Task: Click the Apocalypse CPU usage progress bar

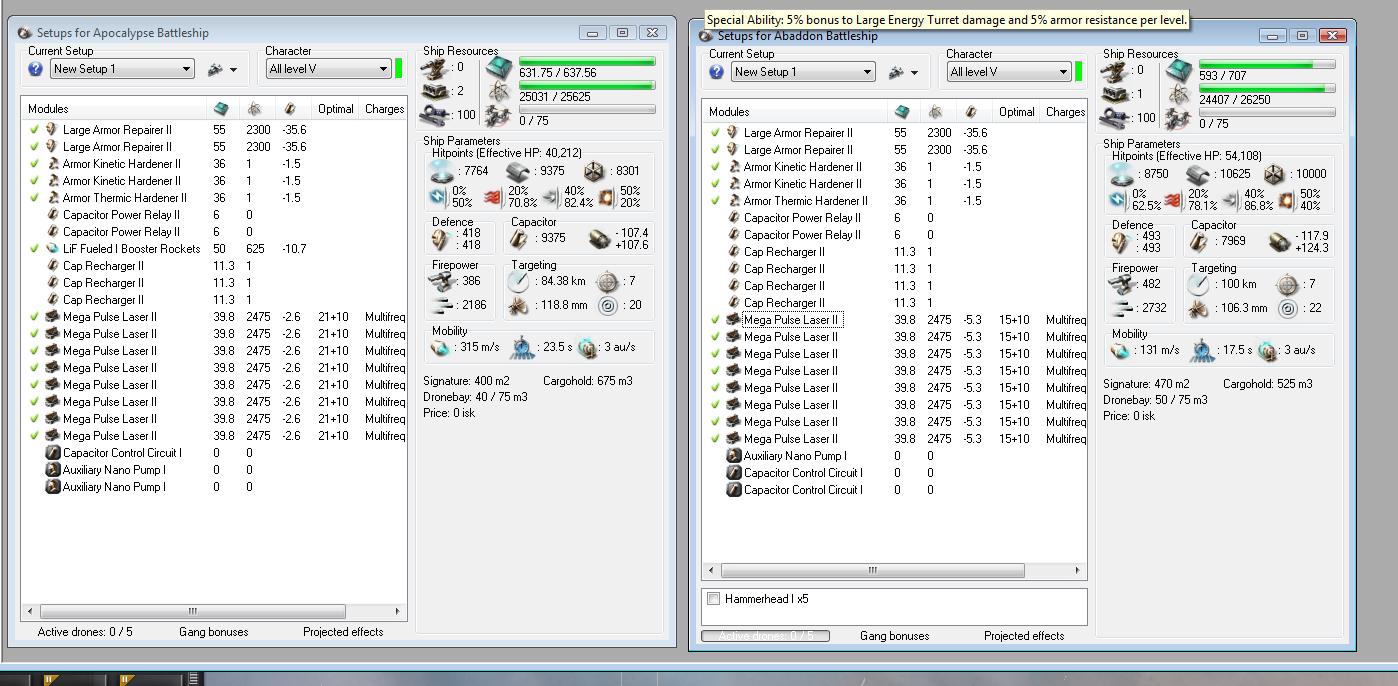Action: 587,62
